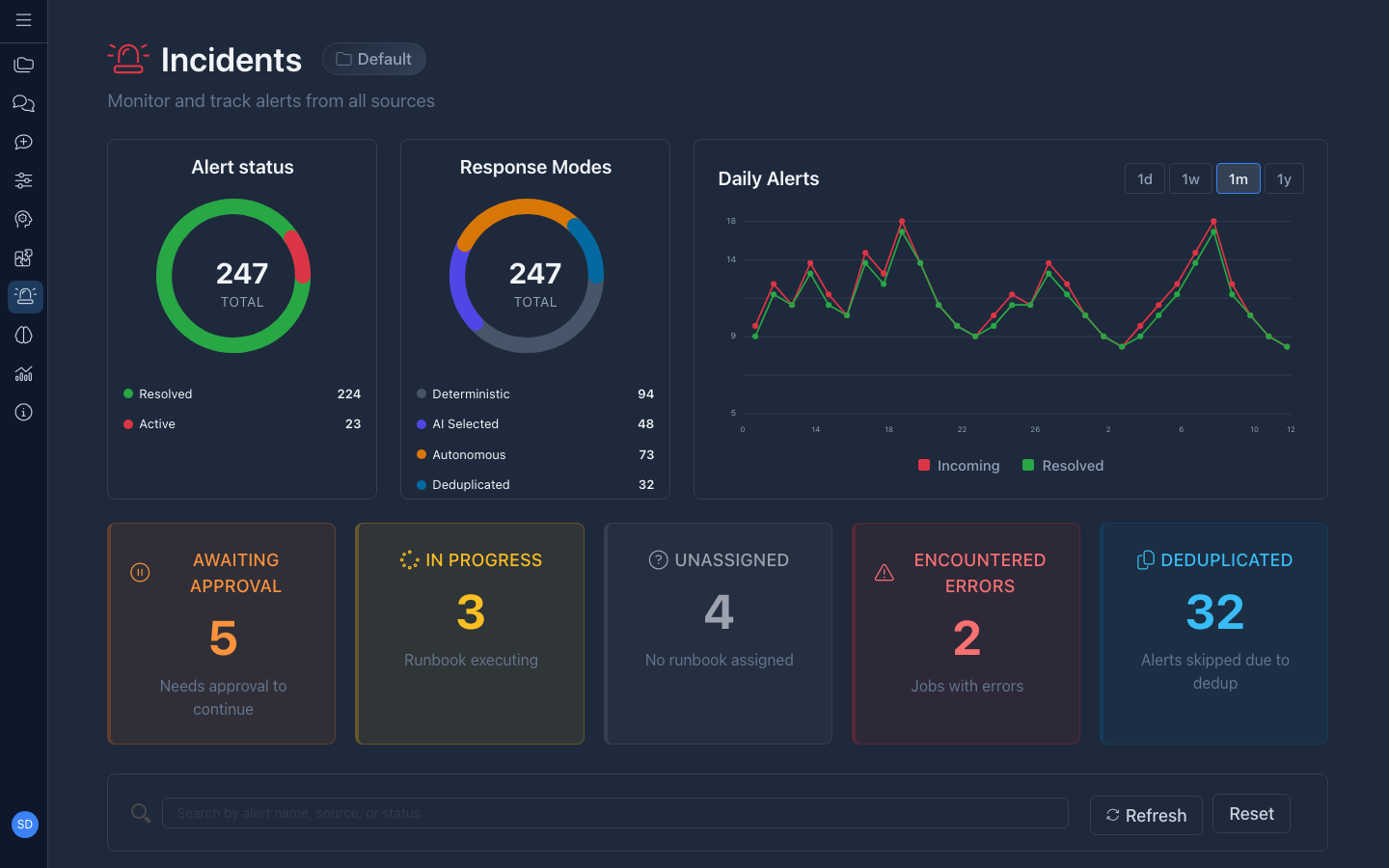
Task: Open the Default workspace selector
Action: tap(374, 58)
